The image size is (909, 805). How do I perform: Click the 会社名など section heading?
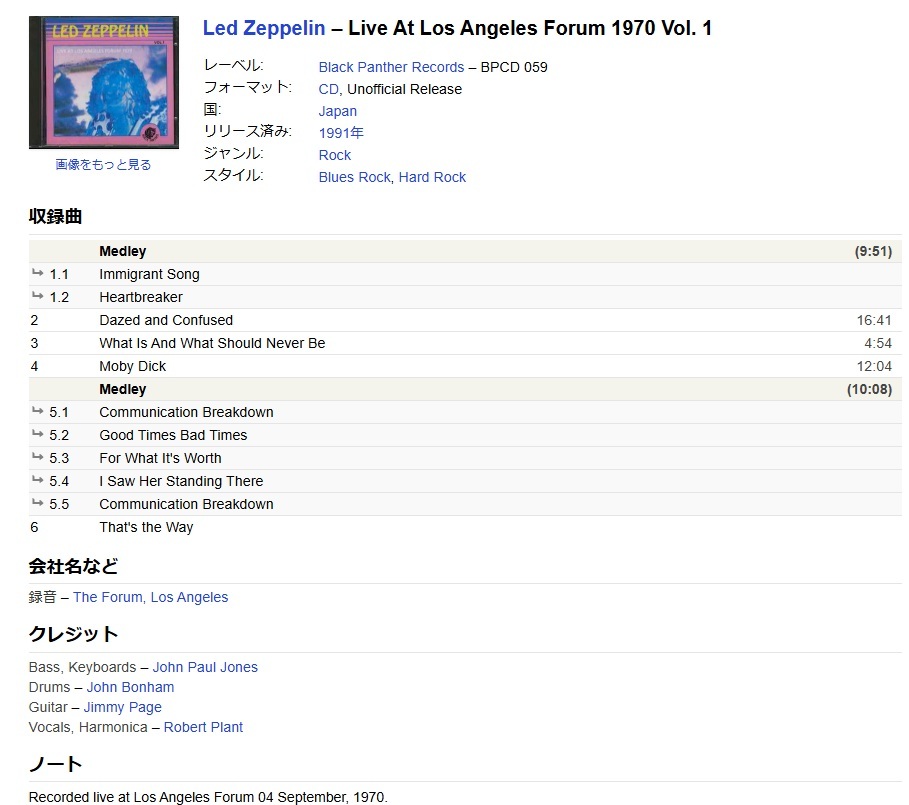click(x=74, y=566)
